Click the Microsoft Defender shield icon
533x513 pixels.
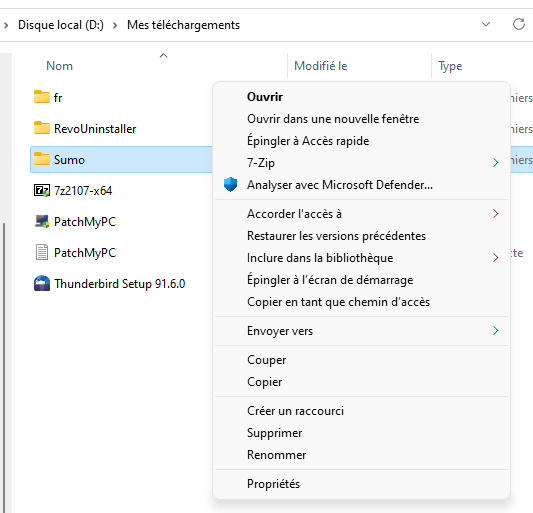[x=230, y=185]
